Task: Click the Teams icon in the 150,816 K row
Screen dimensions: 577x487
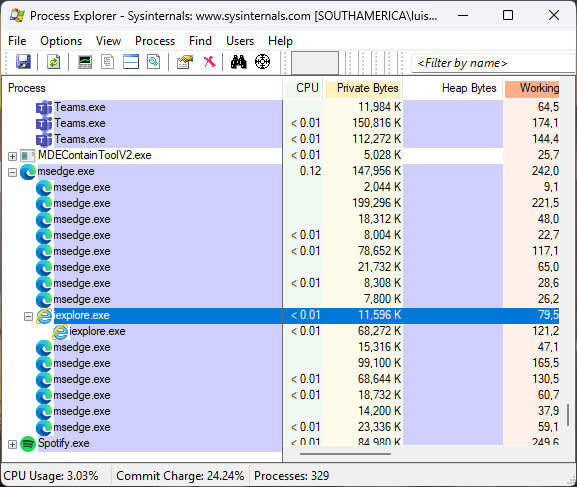Action: (x=44, y=124)
